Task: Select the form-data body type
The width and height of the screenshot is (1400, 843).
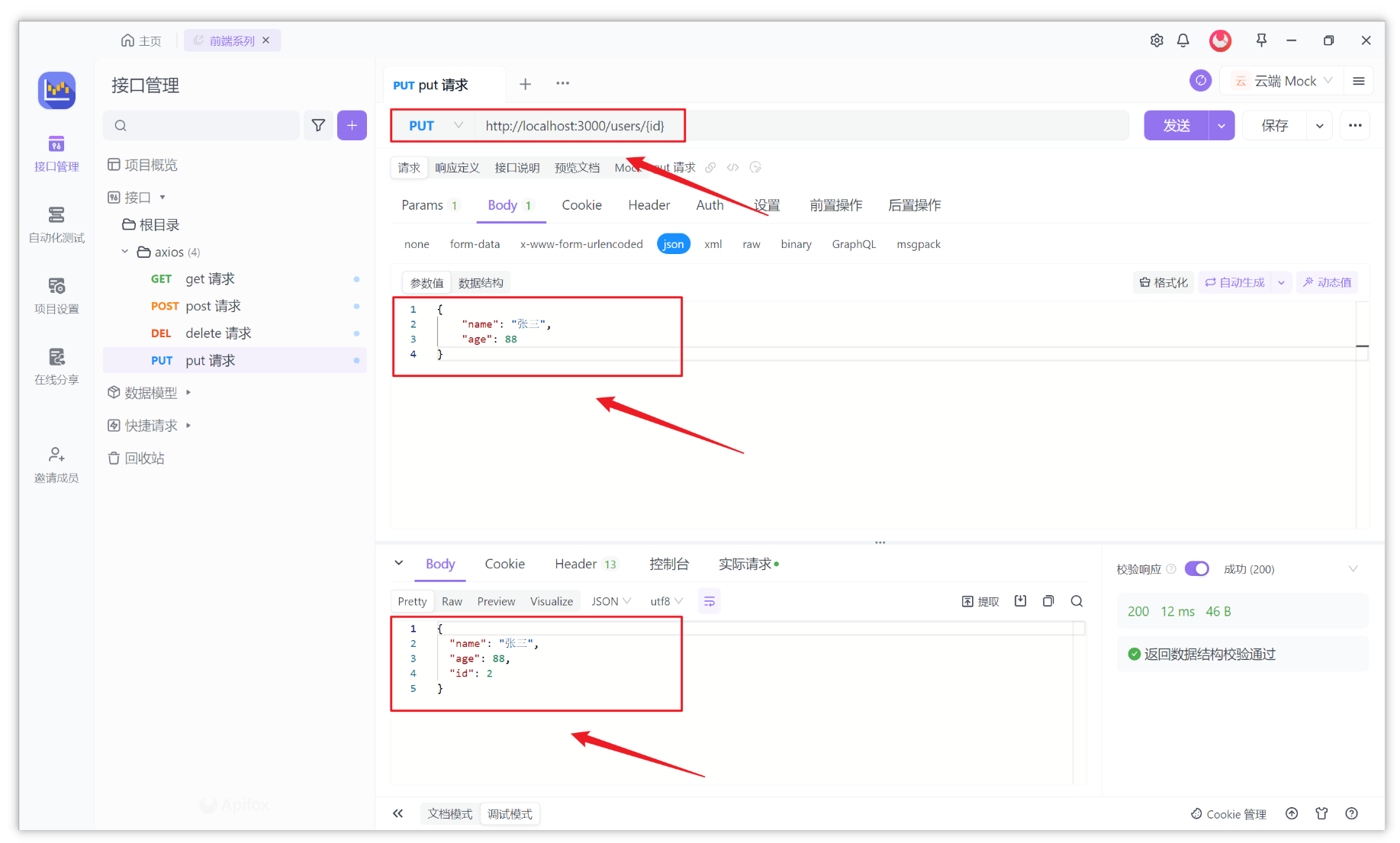Action: pyautogui.click(x=475, y=244)
